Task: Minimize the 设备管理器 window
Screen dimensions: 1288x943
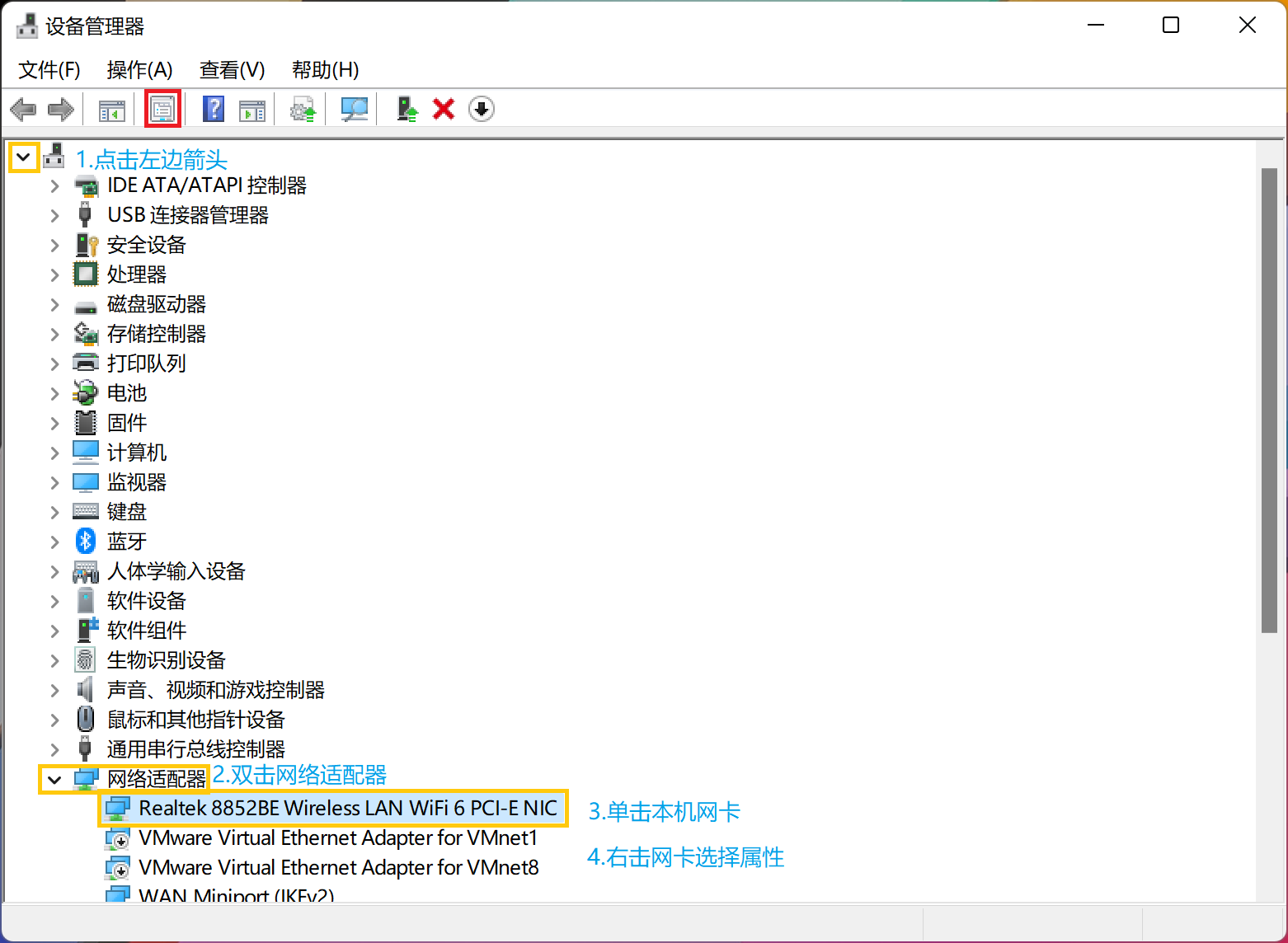Action: point(1096,26)
